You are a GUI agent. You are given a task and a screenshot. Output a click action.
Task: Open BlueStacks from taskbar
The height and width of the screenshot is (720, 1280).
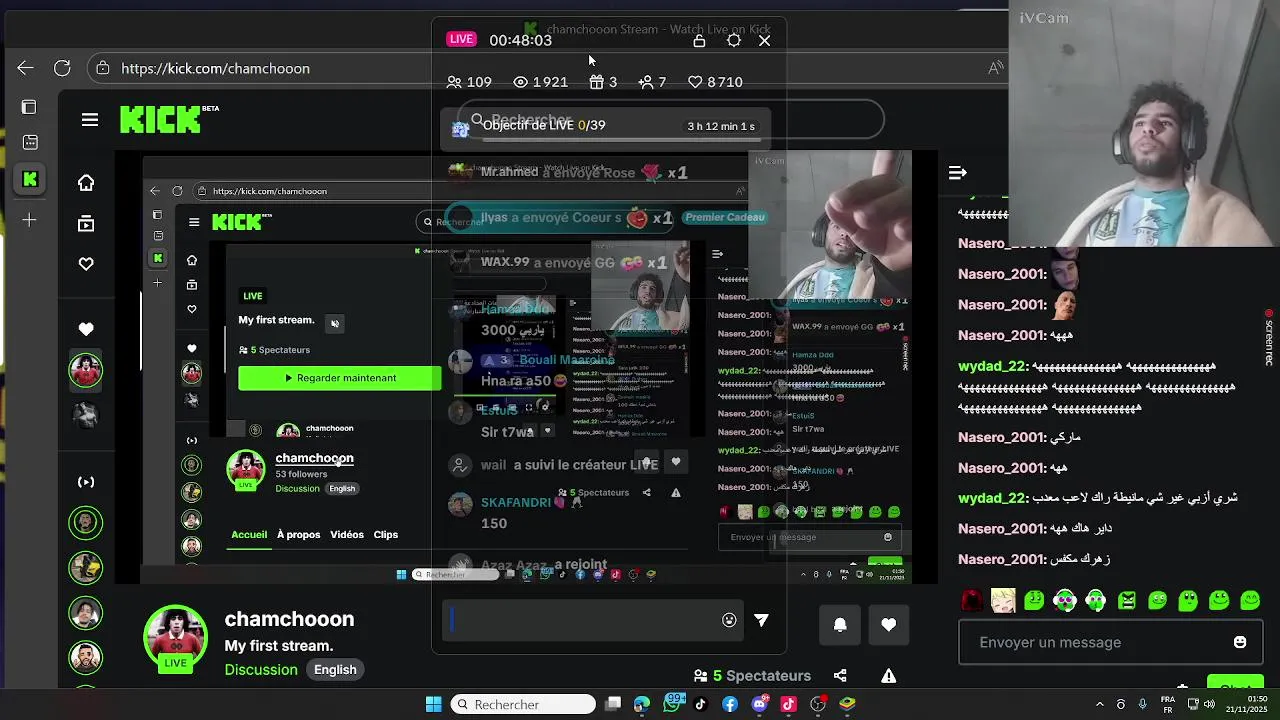[847, 704]
